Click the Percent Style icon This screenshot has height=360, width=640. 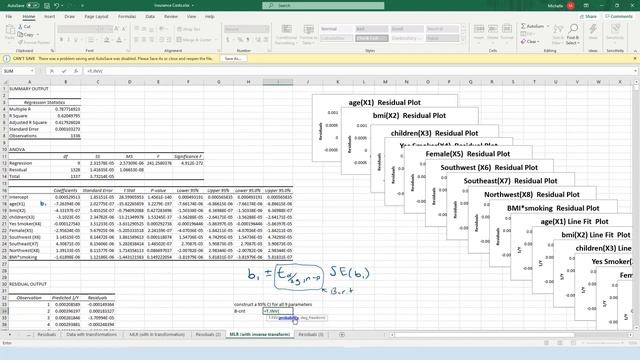240,40
